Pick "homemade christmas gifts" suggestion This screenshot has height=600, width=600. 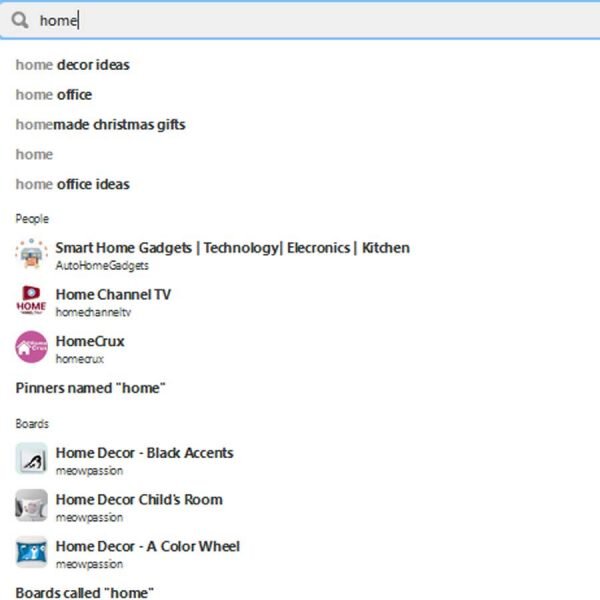point(101,125)
